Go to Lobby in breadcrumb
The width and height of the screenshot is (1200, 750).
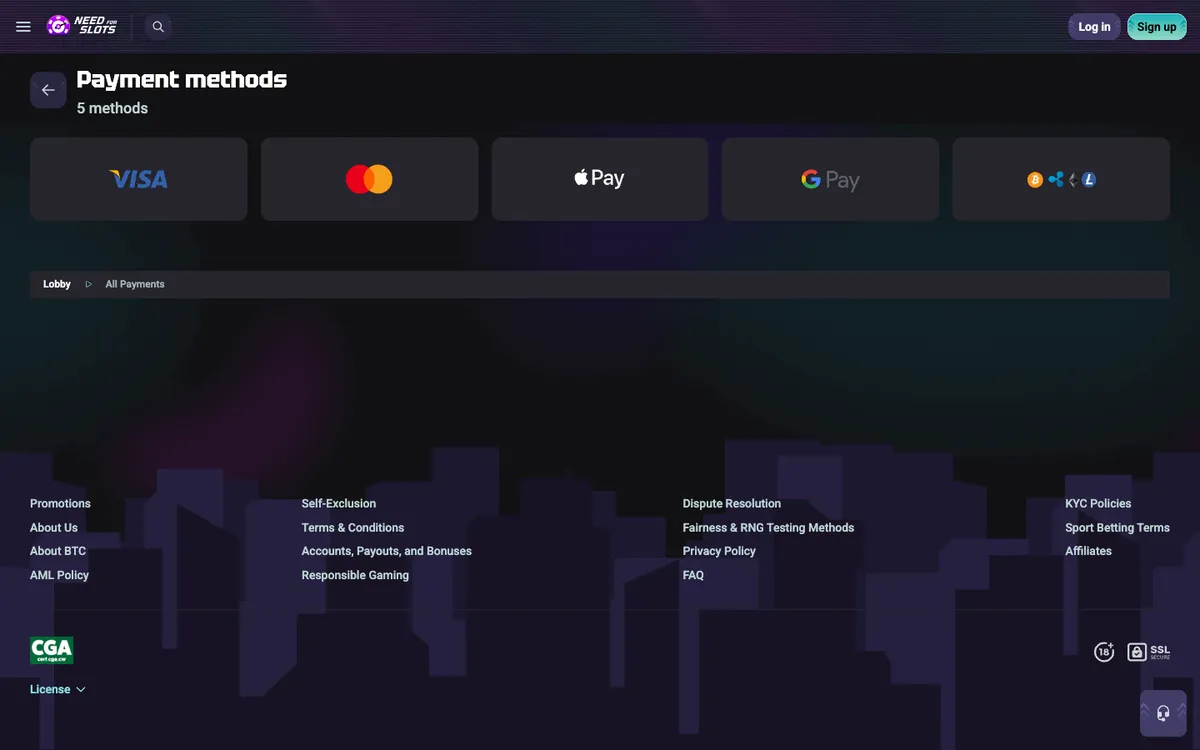[x=57, y=284]
